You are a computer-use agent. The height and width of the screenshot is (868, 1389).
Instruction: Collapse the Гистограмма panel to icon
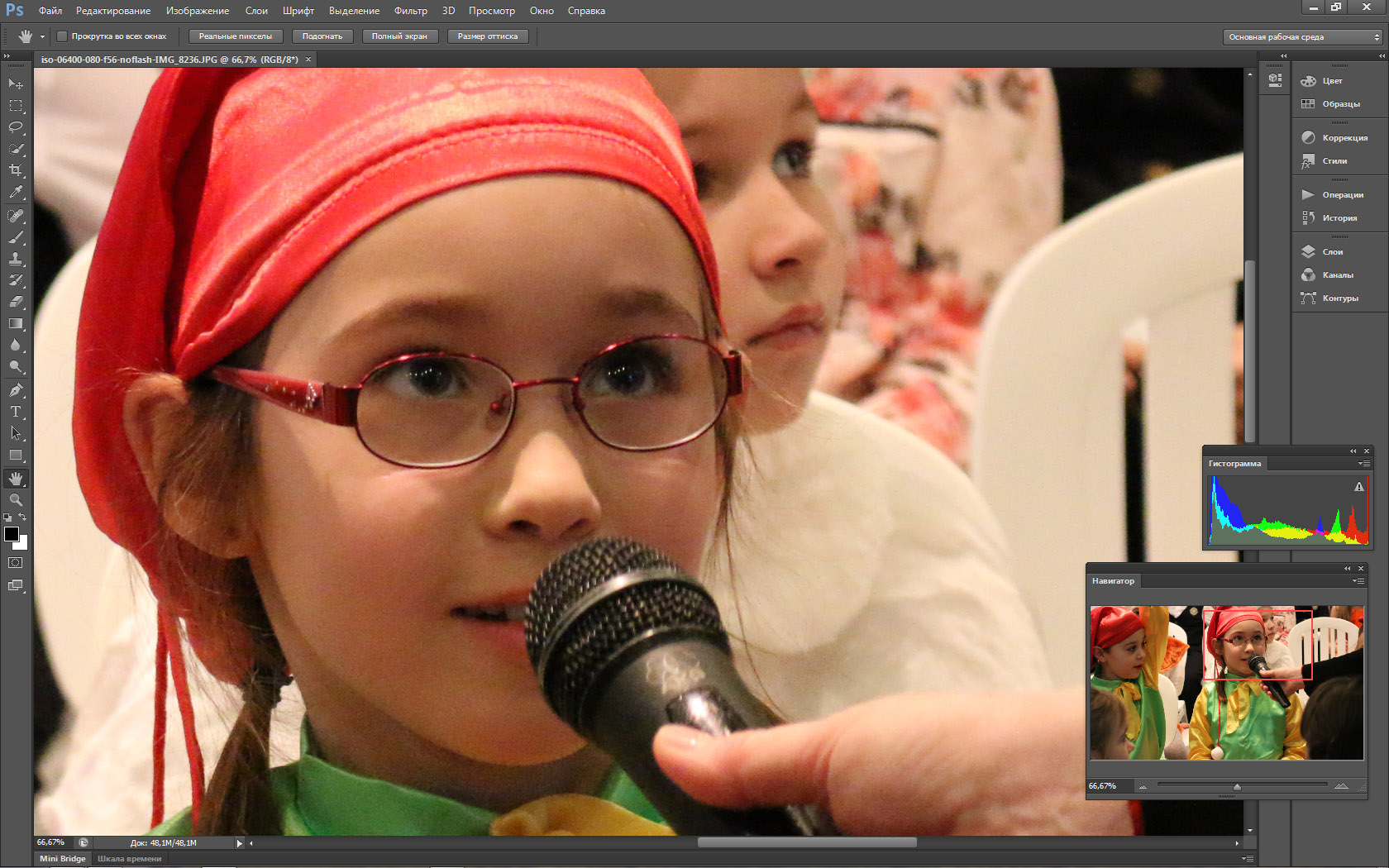(1353, 451)
